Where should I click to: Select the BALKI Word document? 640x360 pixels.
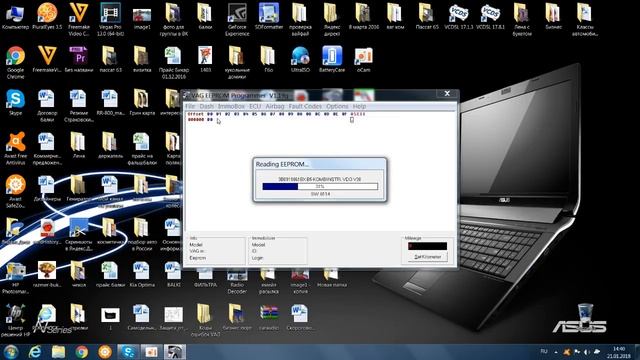click(x=173, y=274)
